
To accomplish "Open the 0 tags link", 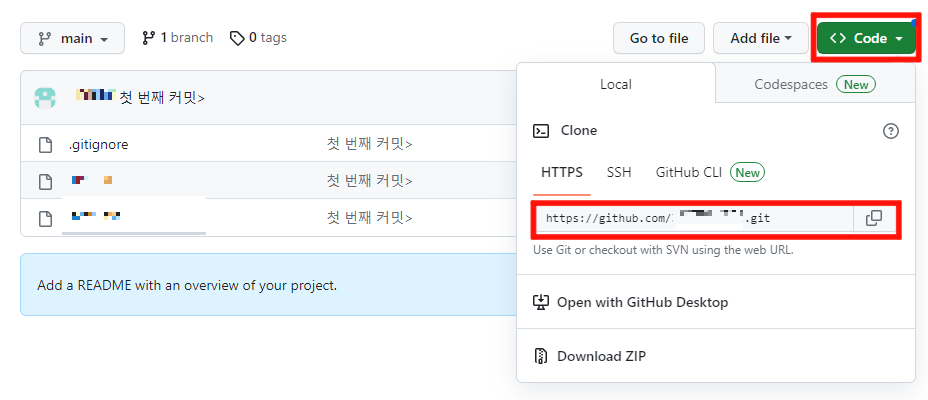I will 258,38.
